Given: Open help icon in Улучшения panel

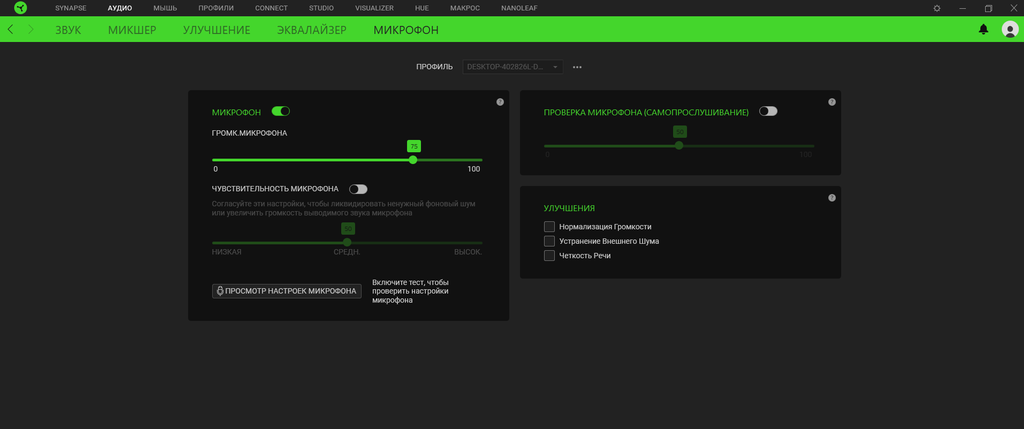Looking at the screenshot, I should [831, 198].
